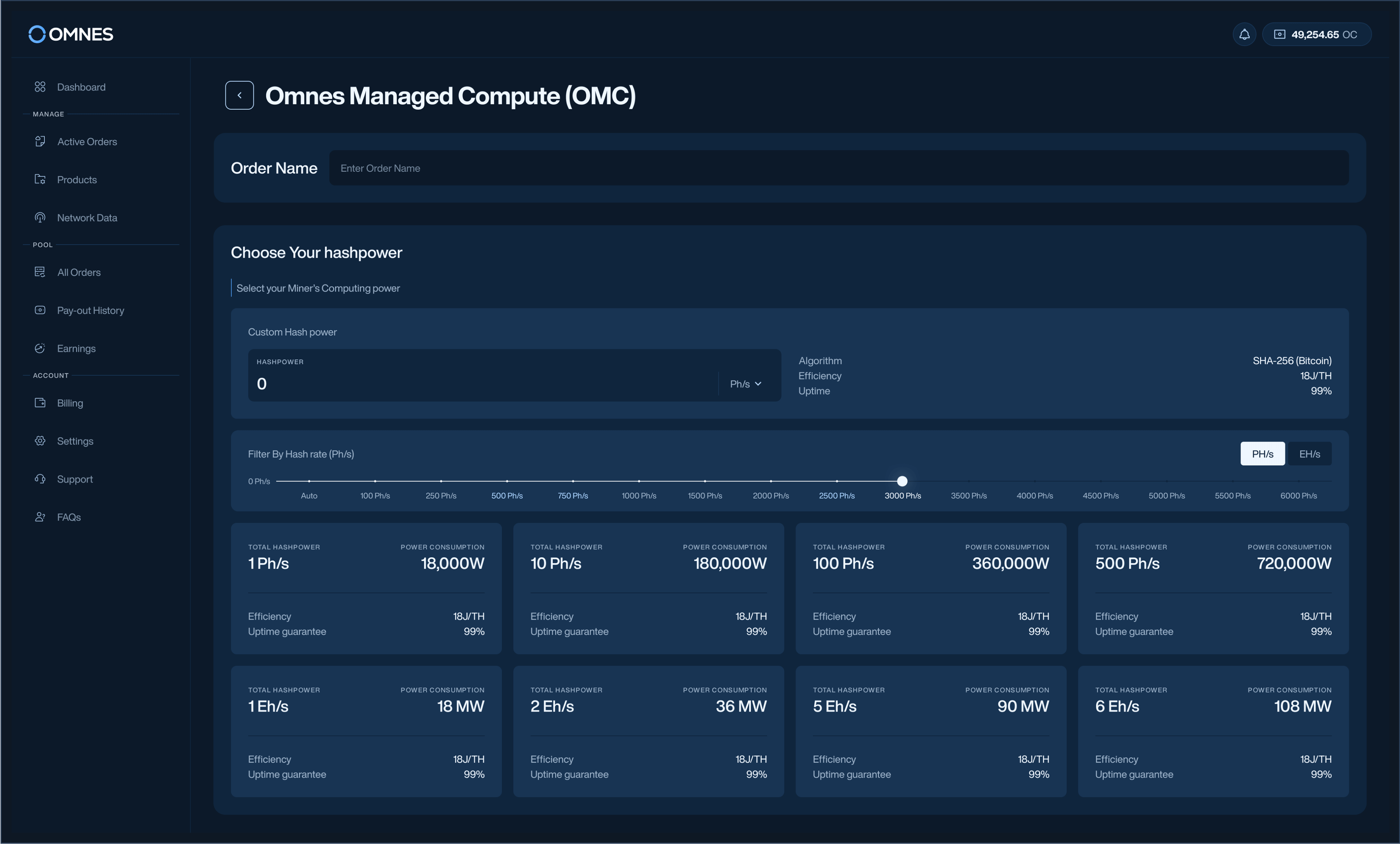The image size is (1400, 844).
Task: Open wallet balance 49,254.65 OC
Action: (1317, 34)
